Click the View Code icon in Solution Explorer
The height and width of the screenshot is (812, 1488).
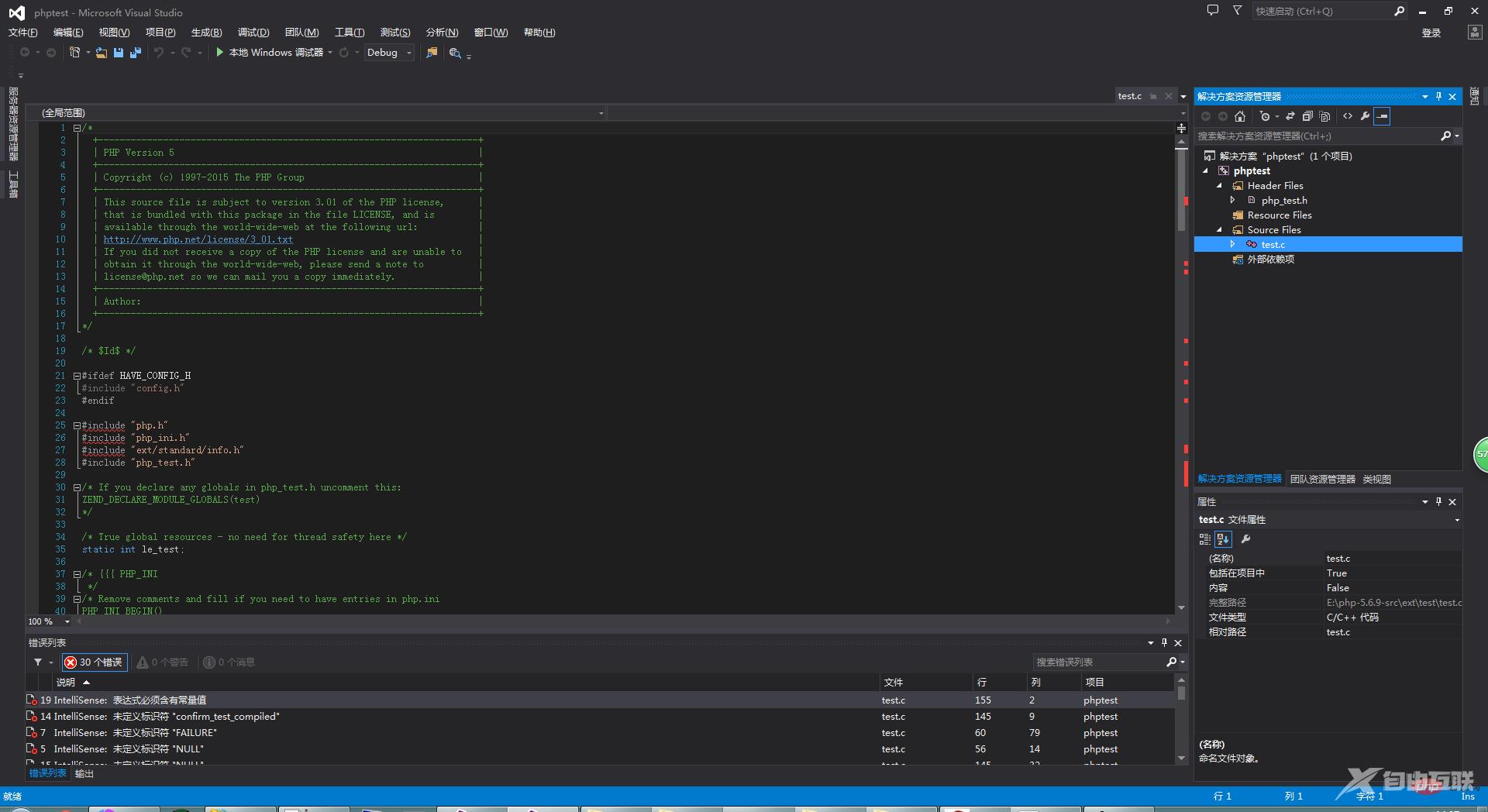coord(1348,116)
